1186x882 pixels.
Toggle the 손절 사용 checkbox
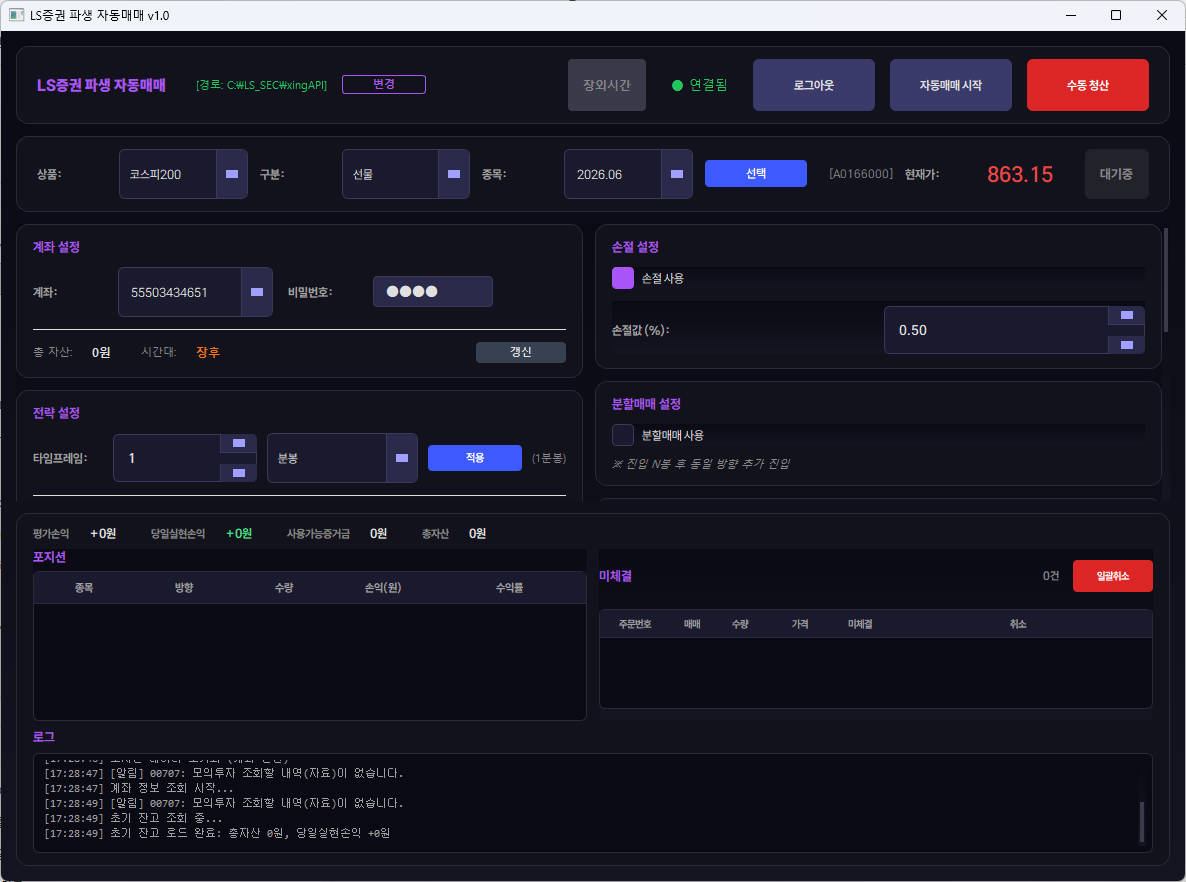pyautogui.click(x=623, y=278)
